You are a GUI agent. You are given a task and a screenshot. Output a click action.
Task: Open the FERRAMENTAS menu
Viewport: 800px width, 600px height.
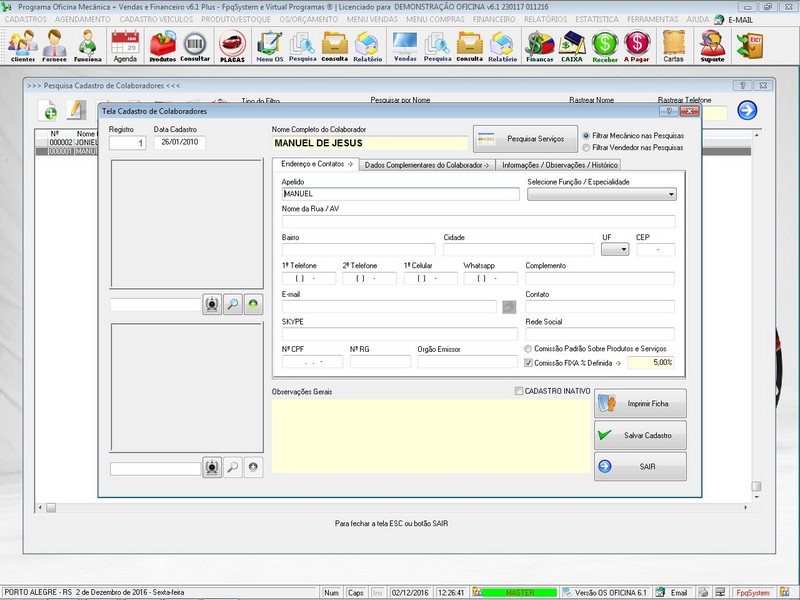653,19
